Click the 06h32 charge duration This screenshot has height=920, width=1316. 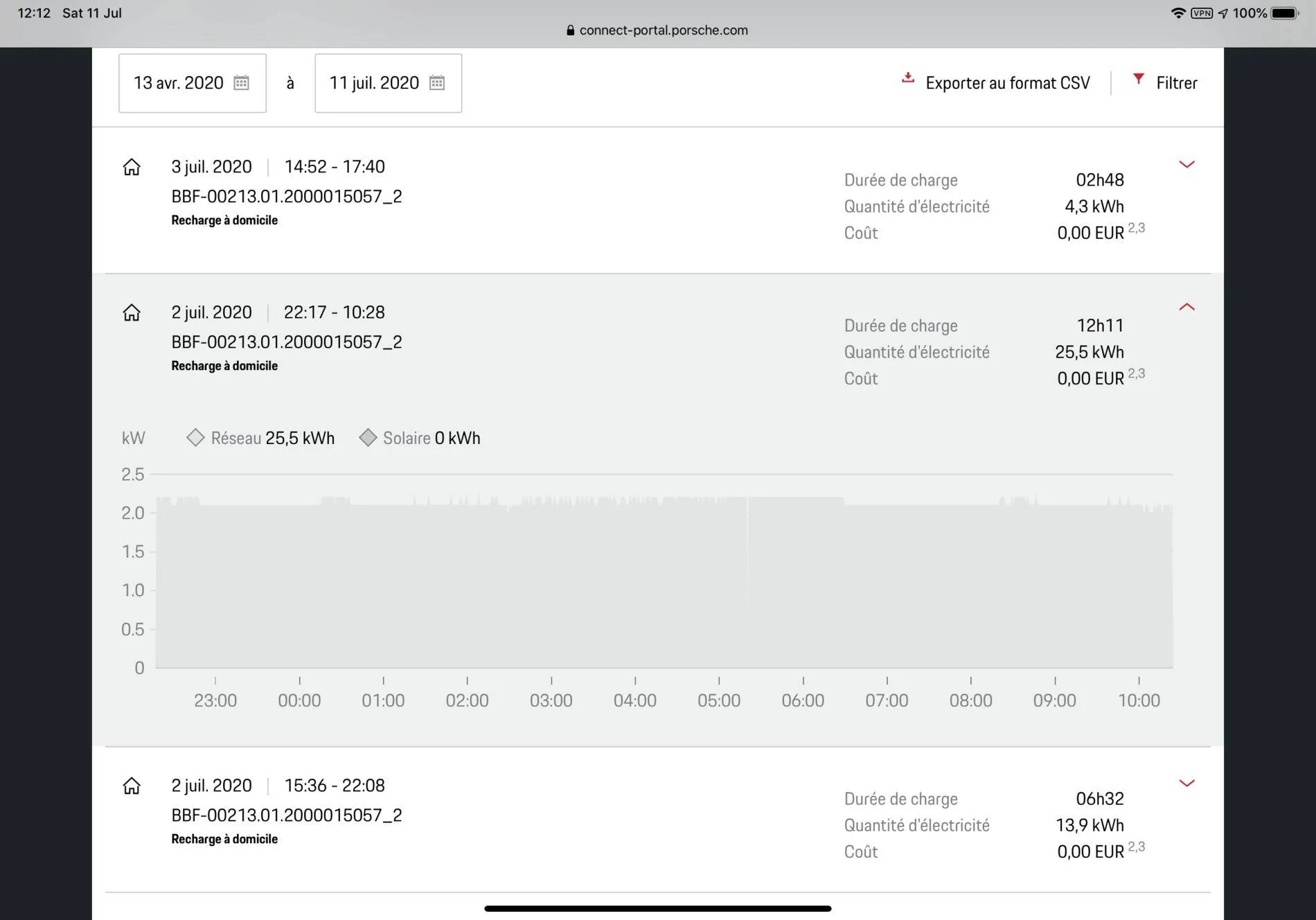(x=1100, y=799)
